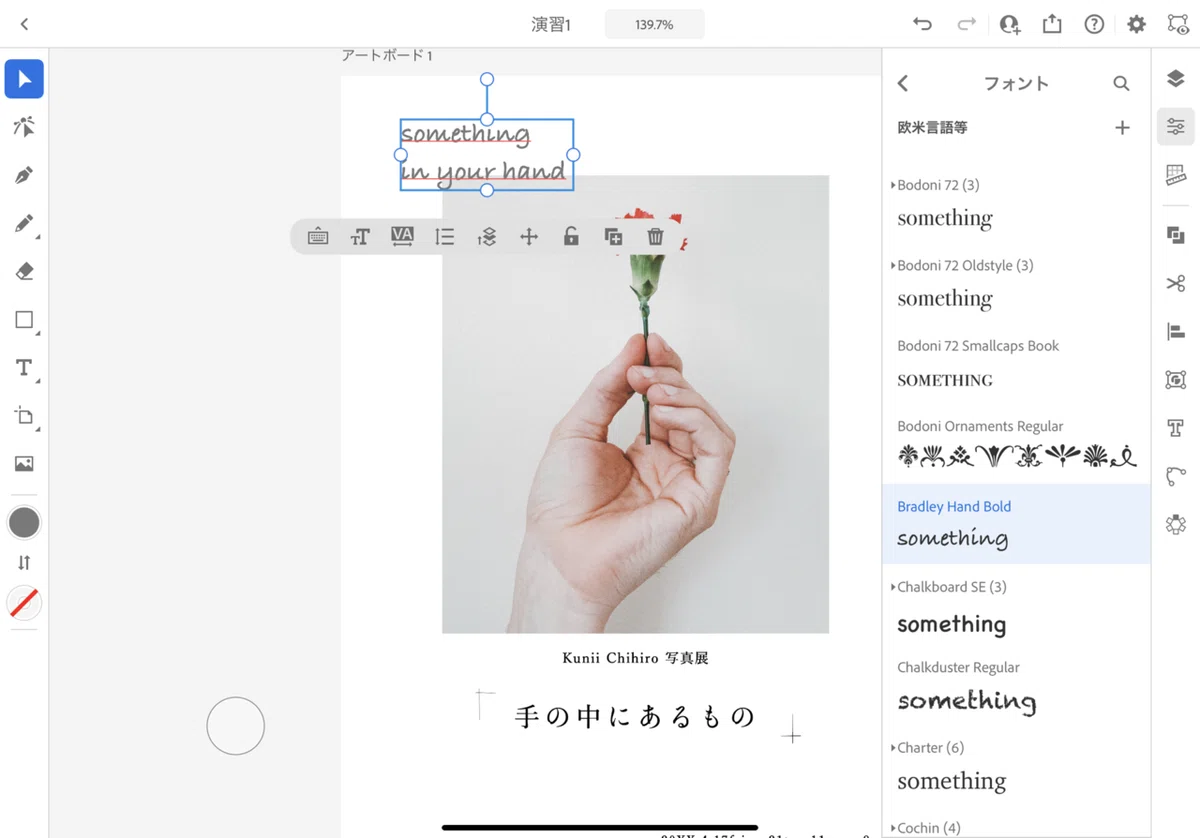Open the Precision ruler panel
Viewport: 1200px width, 838px height.
pos(1176,175)
